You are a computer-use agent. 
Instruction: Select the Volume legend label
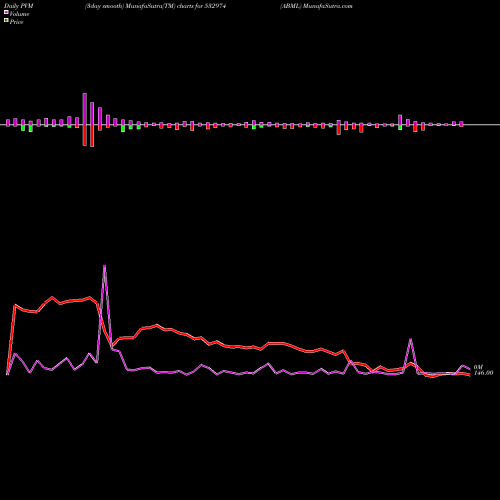tap(19, 14)
